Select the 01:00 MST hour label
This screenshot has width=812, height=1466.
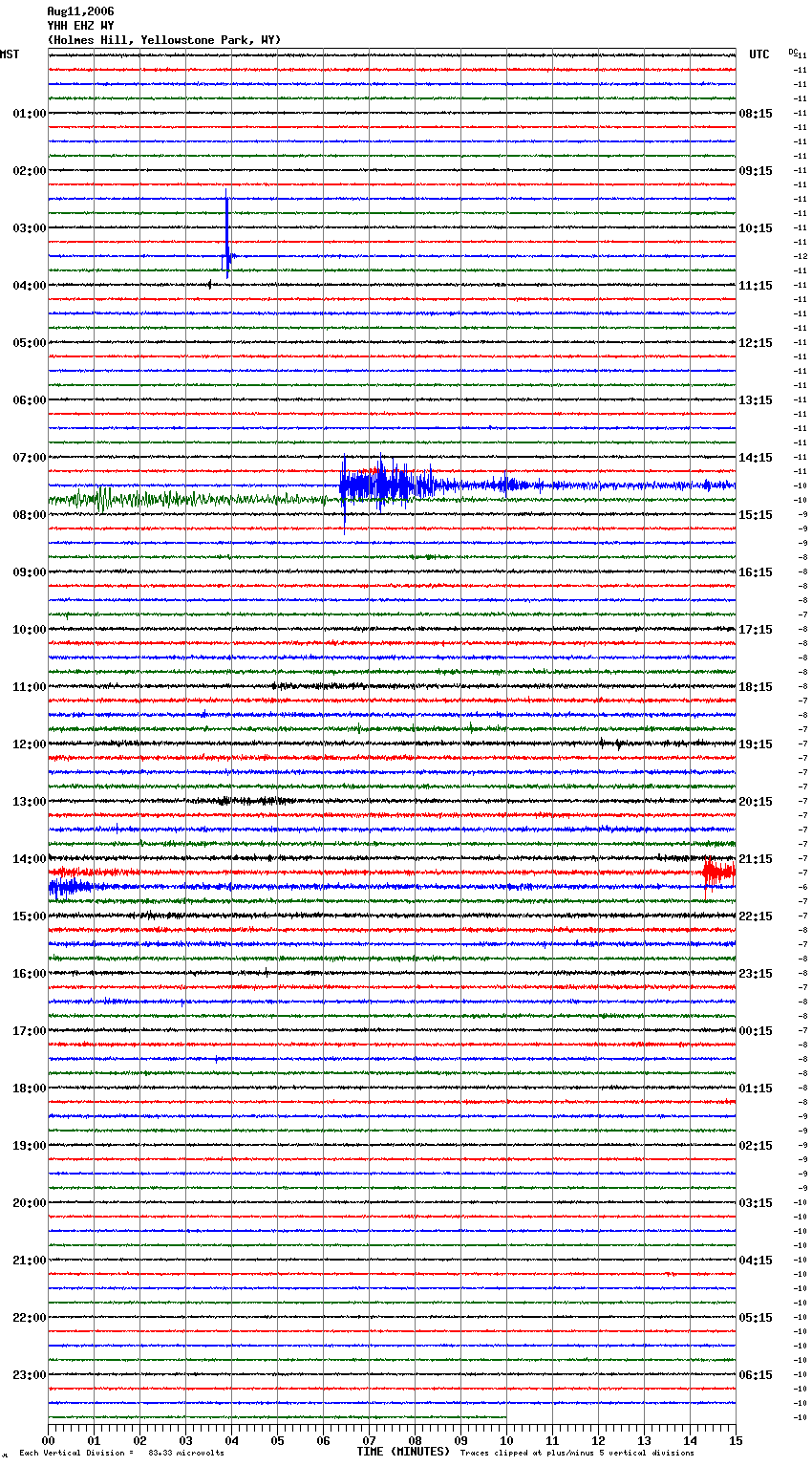click(30, 114)
